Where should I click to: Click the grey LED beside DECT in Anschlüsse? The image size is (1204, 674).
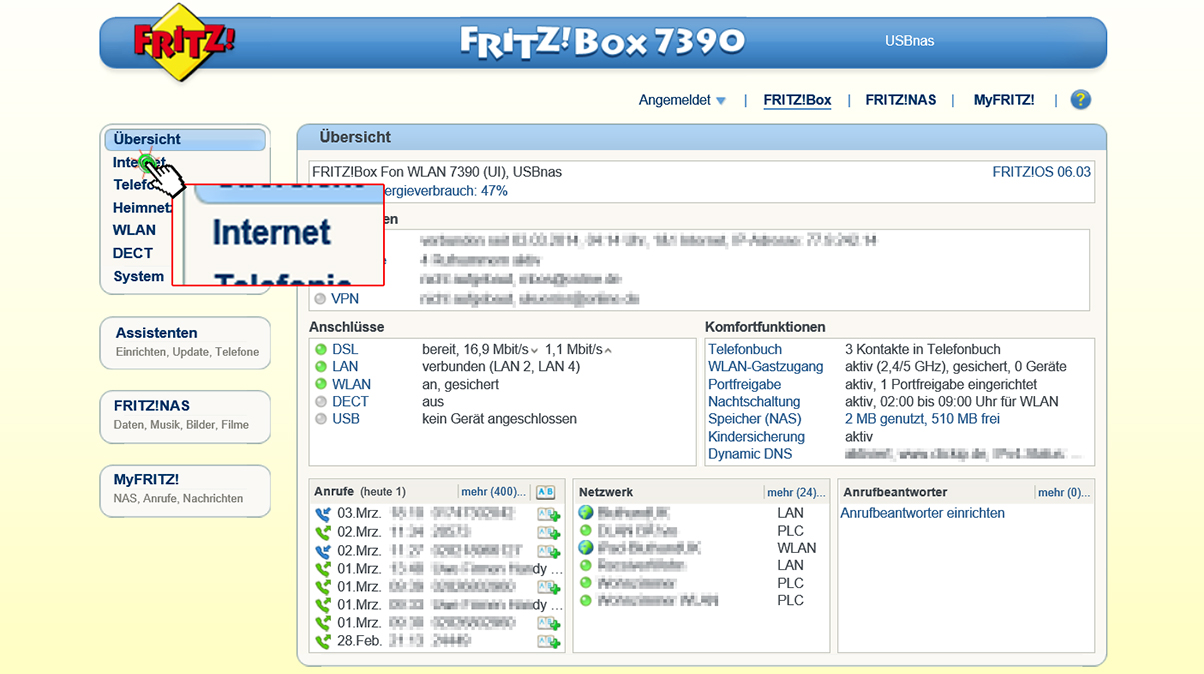tap(321, 402)
